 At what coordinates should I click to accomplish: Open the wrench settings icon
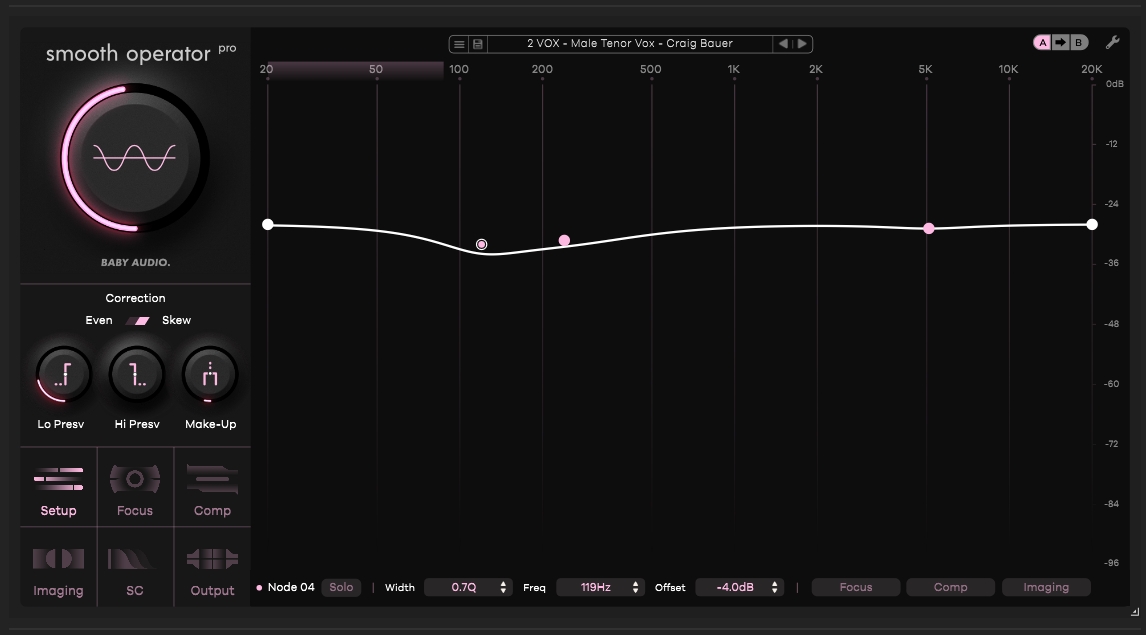(x=1112, y=42)
